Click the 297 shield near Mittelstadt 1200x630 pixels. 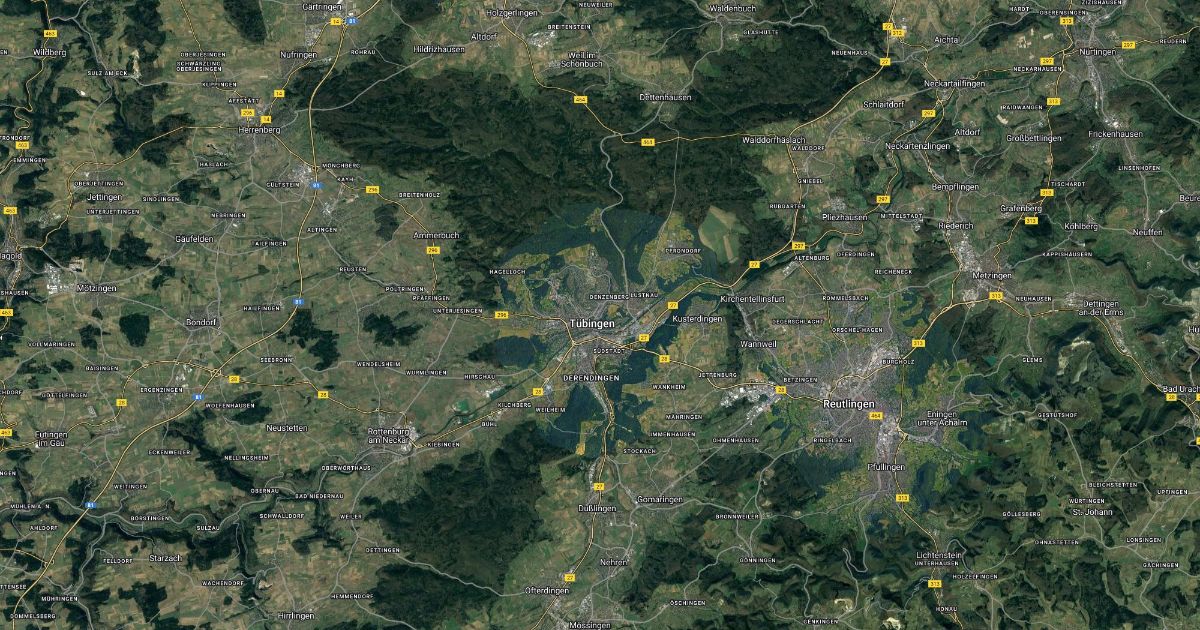point(883,198)
